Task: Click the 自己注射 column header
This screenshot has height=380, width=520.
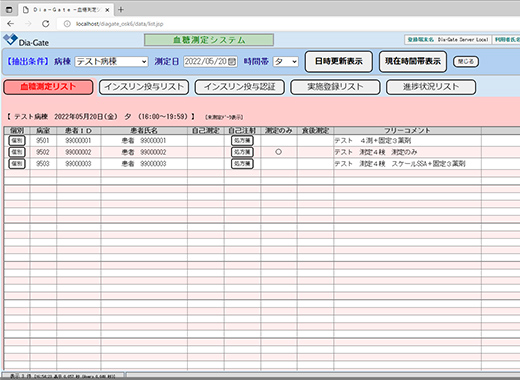Action: tap(242, 130)
